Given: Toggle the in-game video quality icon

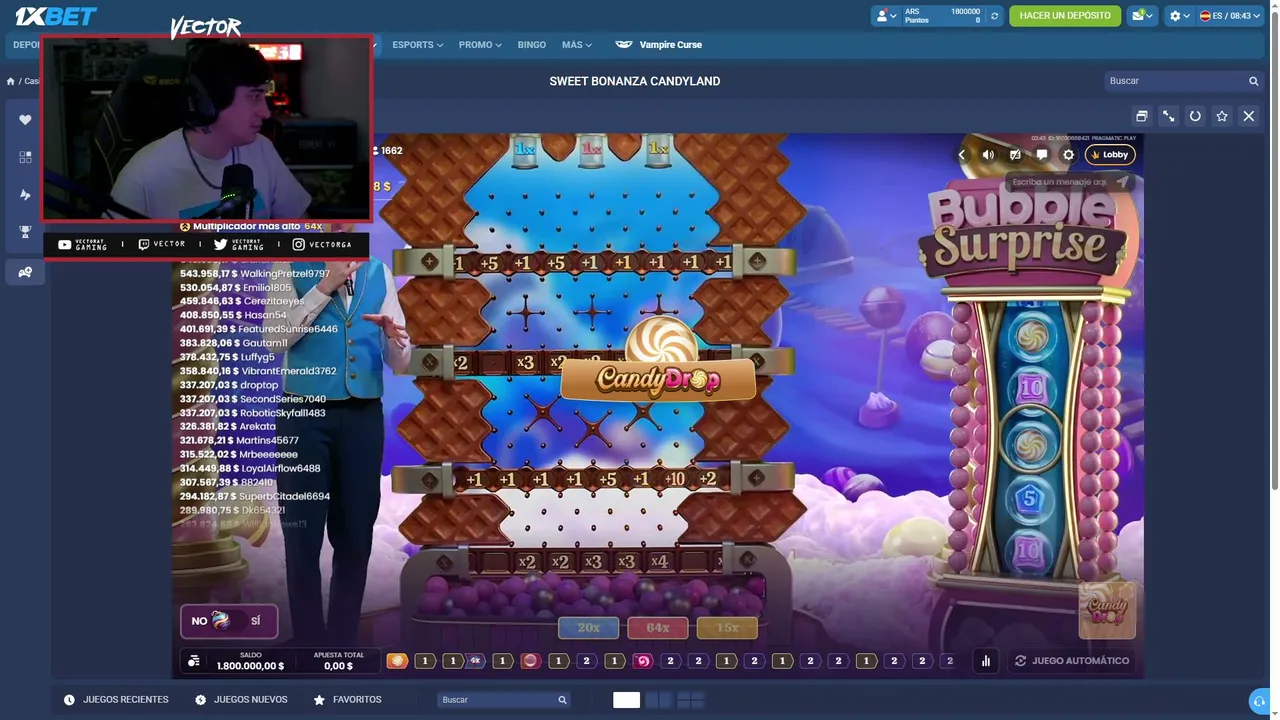Looking at the screenshot, I should tap(1015, 155).
